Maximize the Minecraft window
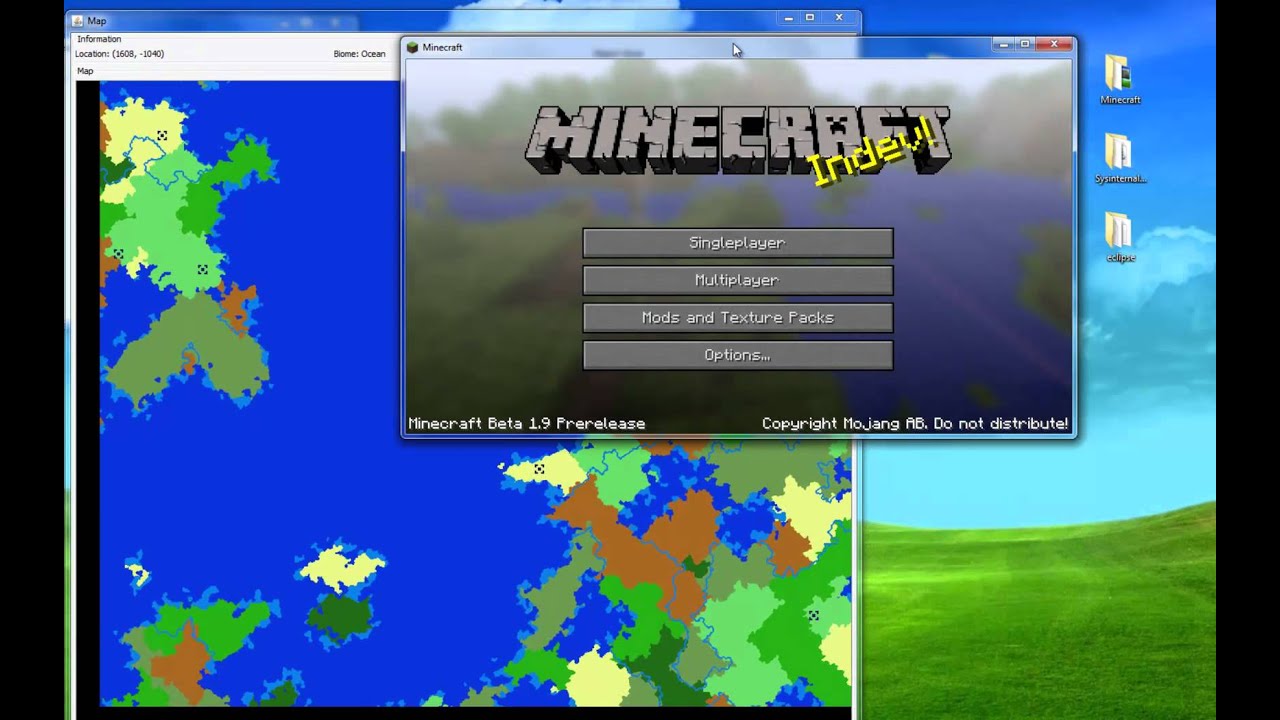 point(1025,44)
